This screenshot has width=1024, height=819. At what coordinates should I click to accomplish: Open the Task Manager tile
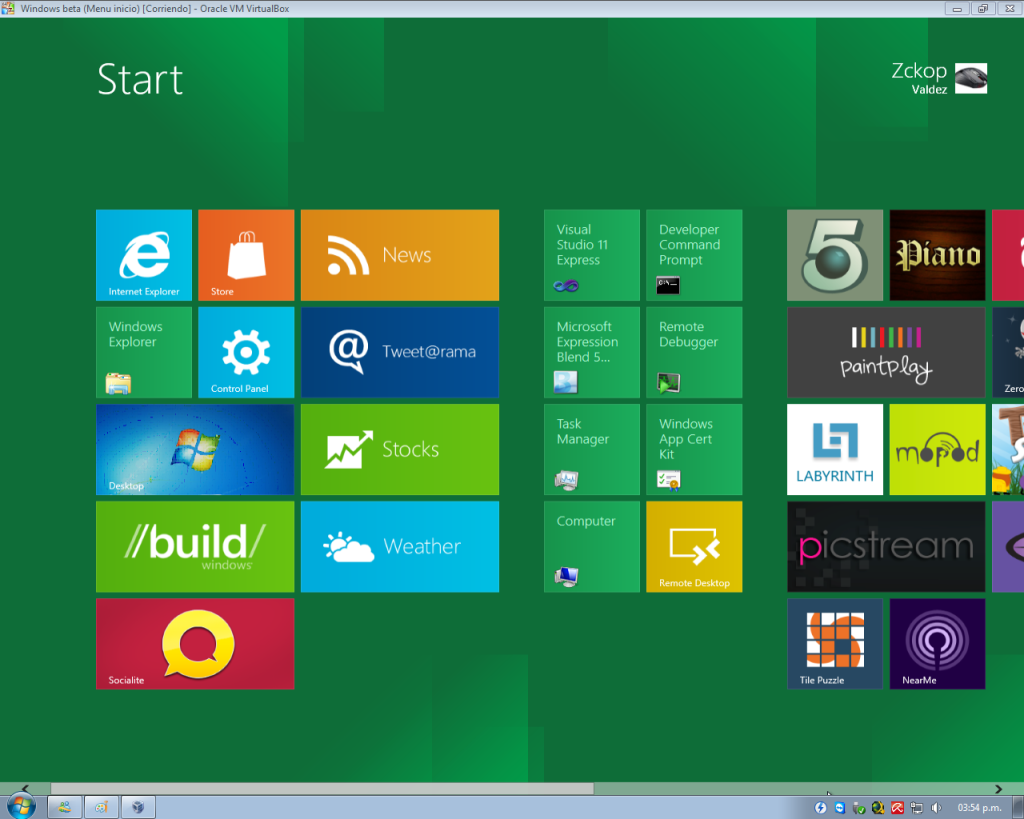point(592,449)
